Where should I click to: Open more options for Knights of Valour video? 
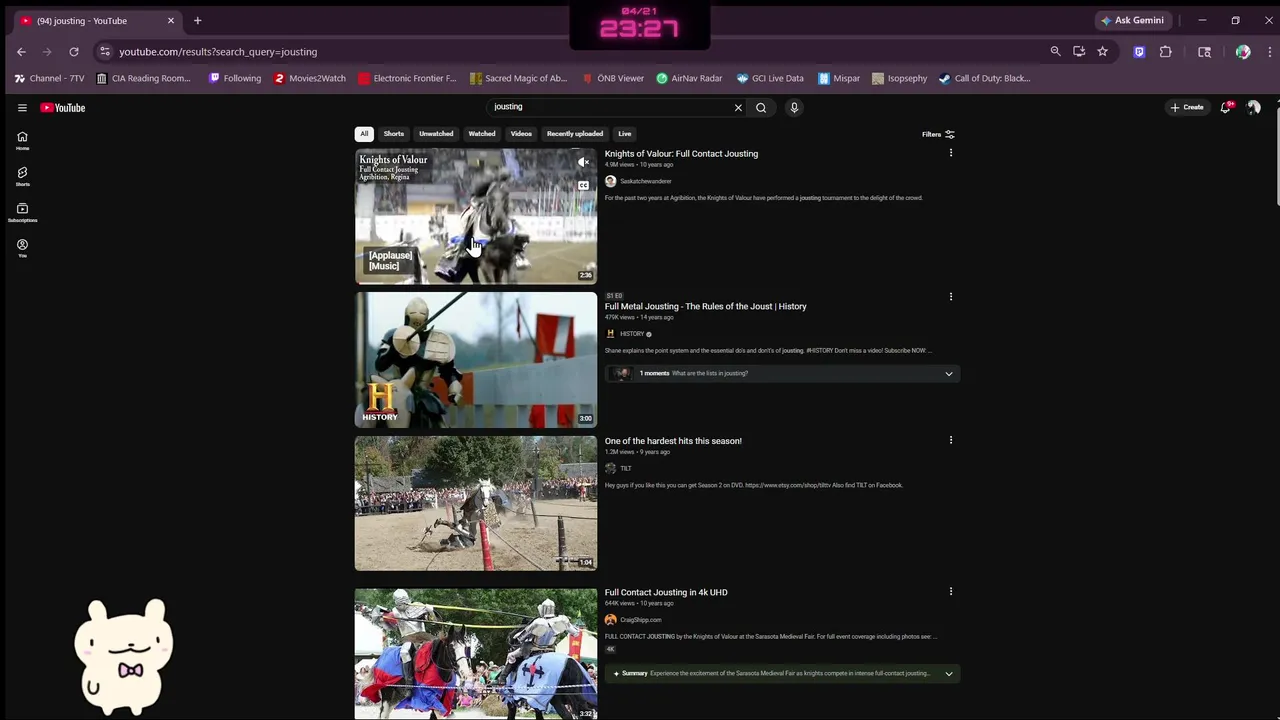pyautogui.click(x=951, y=153)
